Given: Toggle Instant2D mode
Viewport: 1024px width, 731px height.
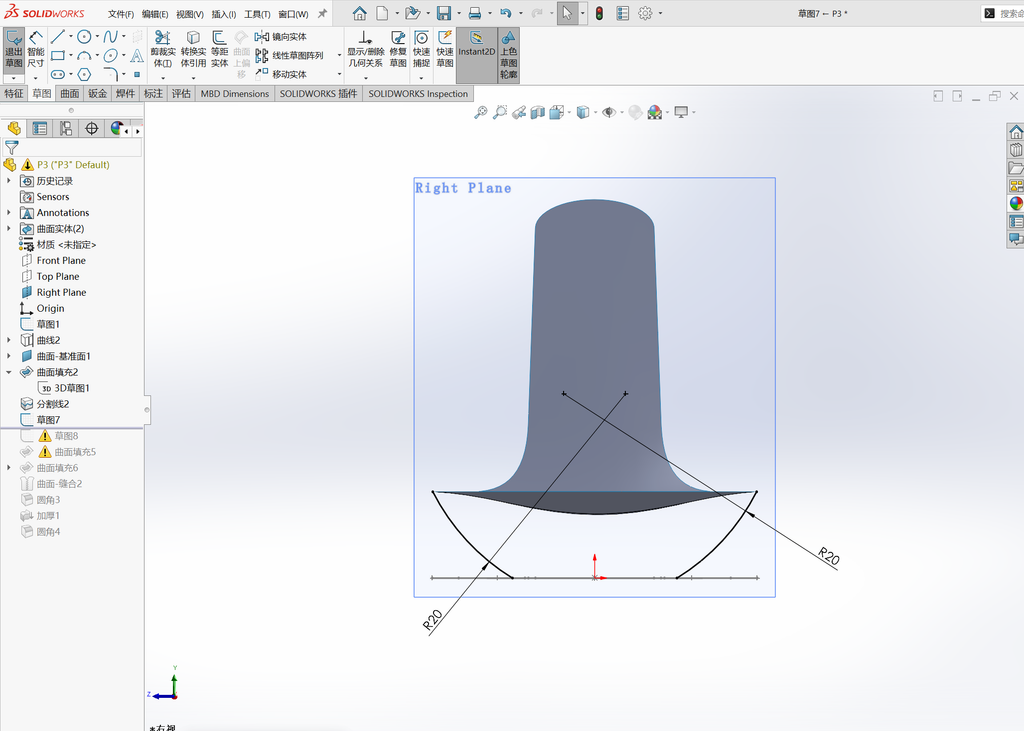Looking at the screenshot, I should tap(476, 55).
